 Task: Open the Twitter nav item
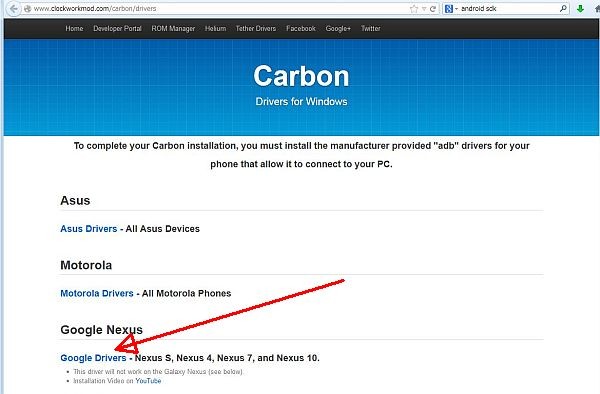pyautogui.click(x=371, y=28)
